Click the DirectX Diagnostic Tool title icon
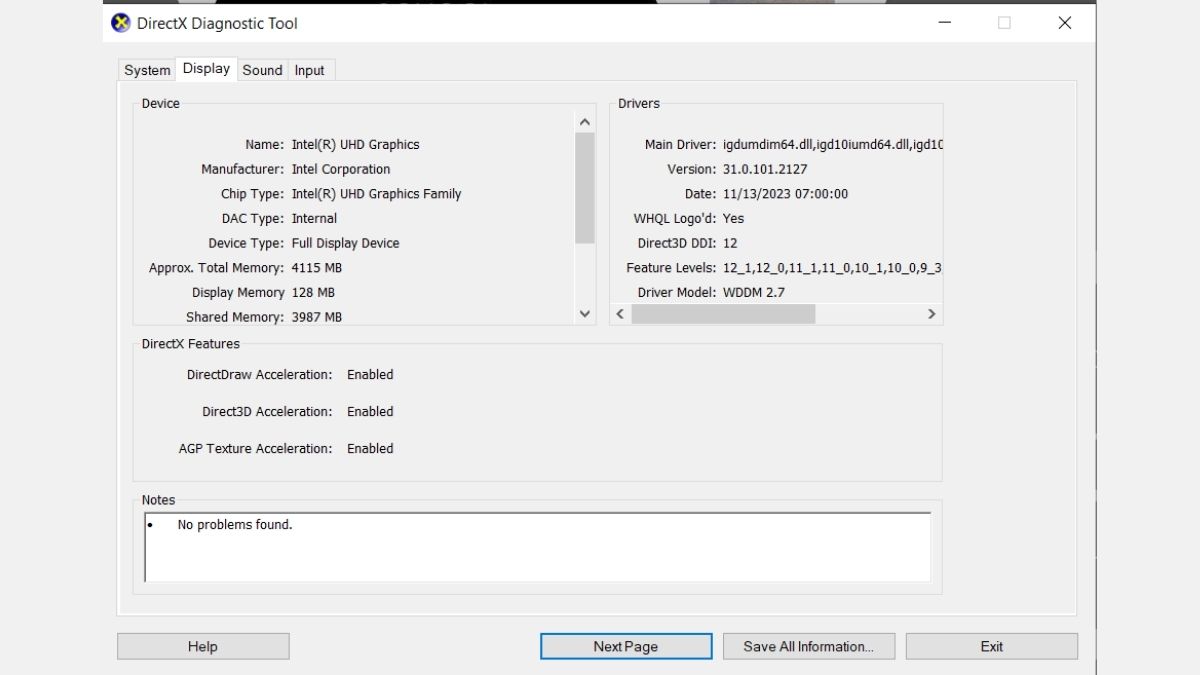The height and width of the screenshot is (675, 1200). [x=121, y=23]
